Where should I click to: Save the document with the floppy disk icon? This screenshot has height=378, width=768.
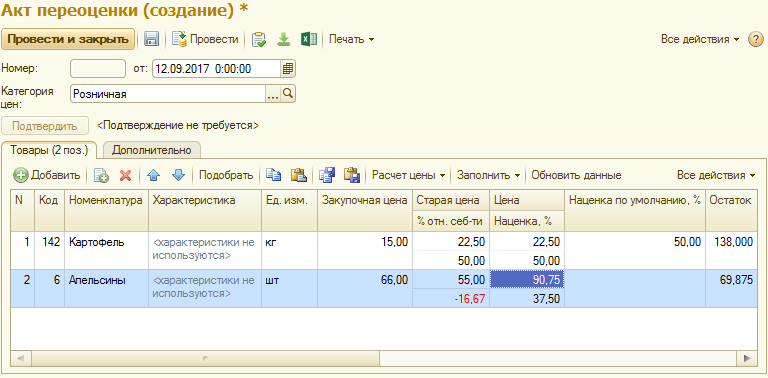pos(151,39)
